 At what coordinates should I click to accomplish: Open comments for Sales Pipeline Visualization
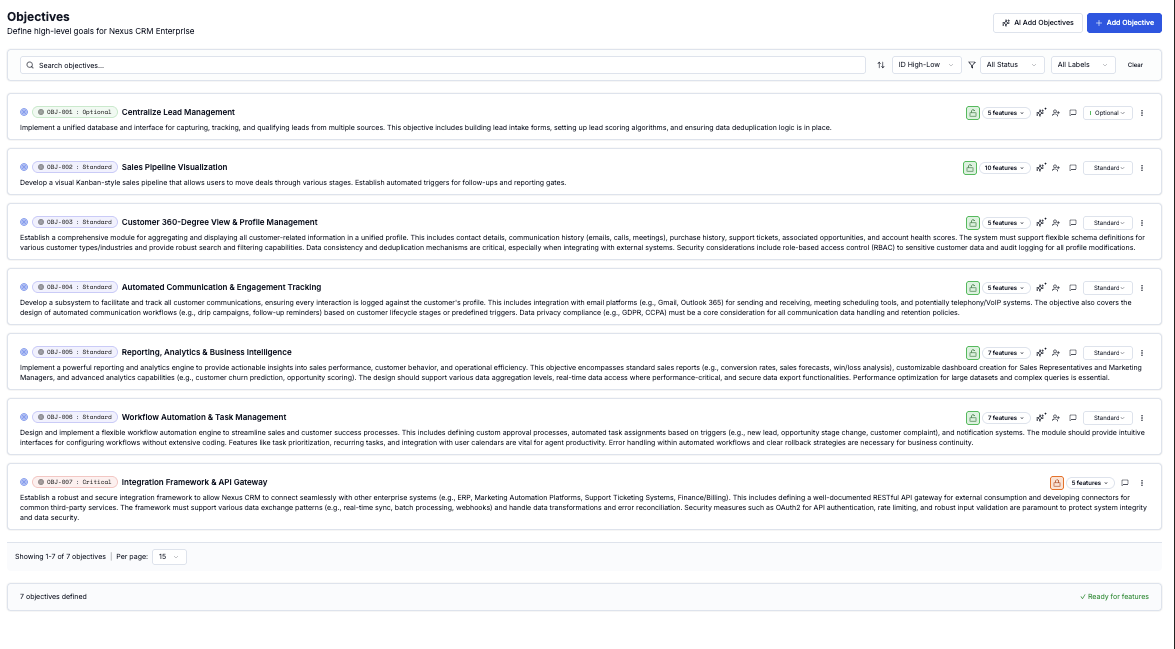click(x=1072, y=168)
